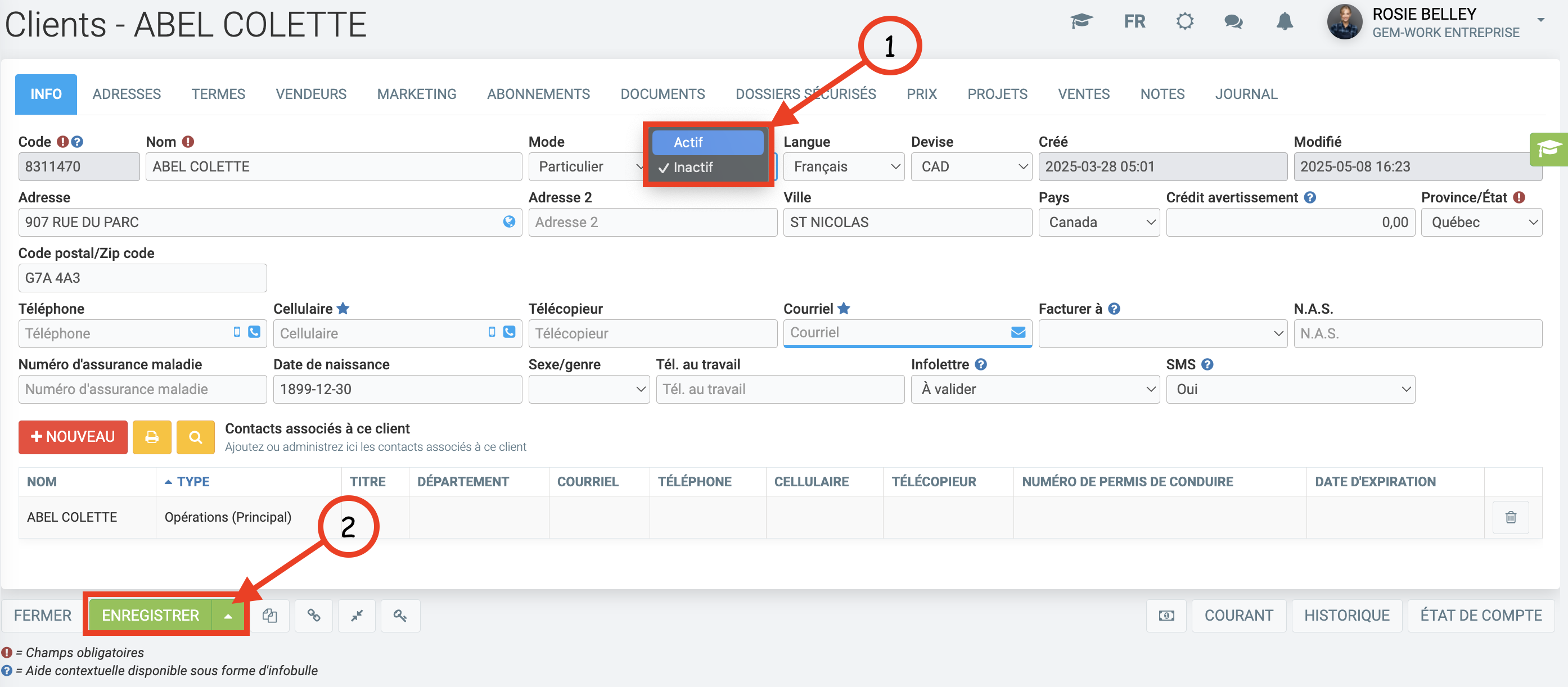Delete the ABEL COLETTE contact with trash icon
The image size is (1568, 687).
coord(1510,517)
